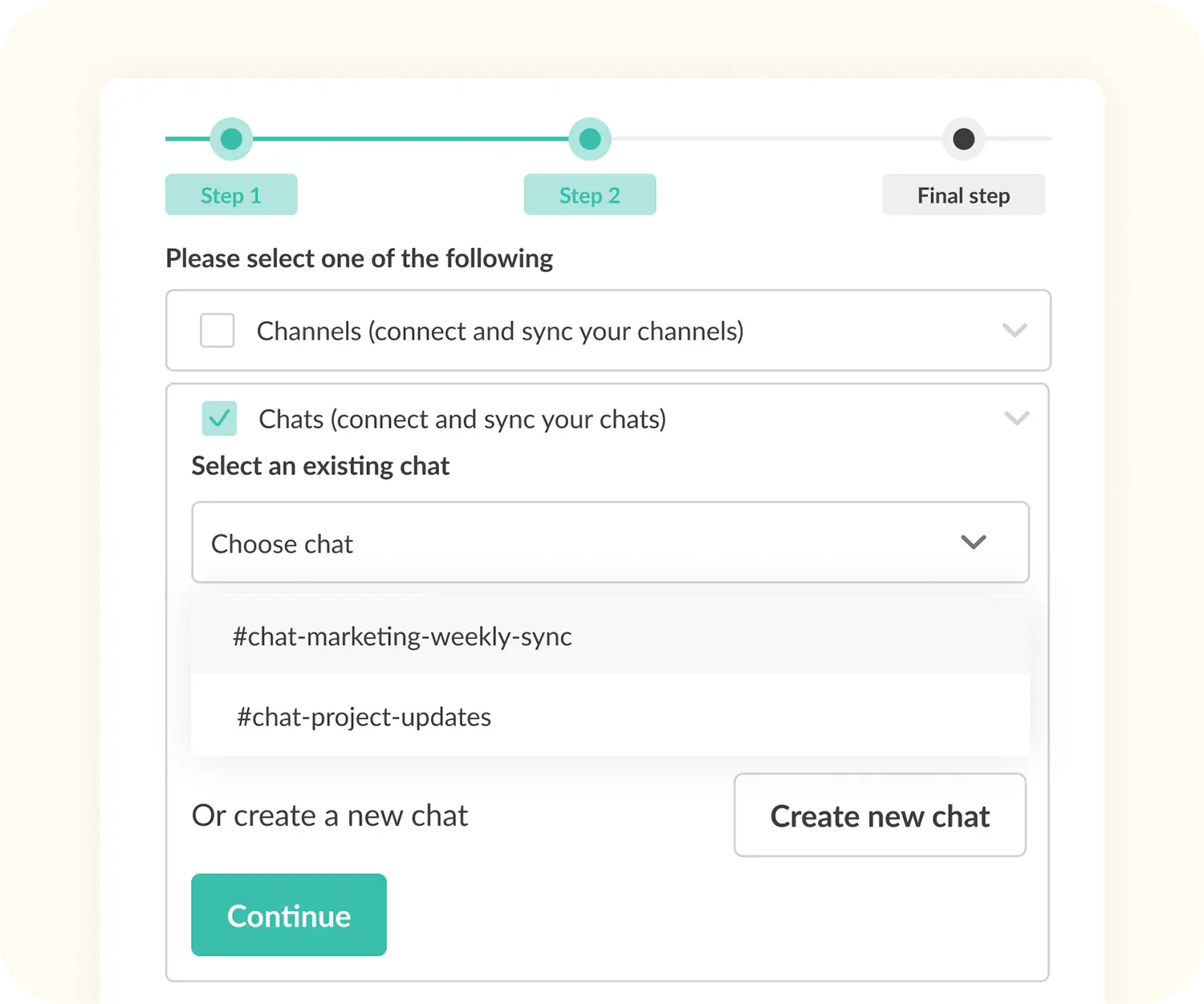The image size is (1204, 1004).
Task: Click the Step 1 label
Action: coord(231,194)
